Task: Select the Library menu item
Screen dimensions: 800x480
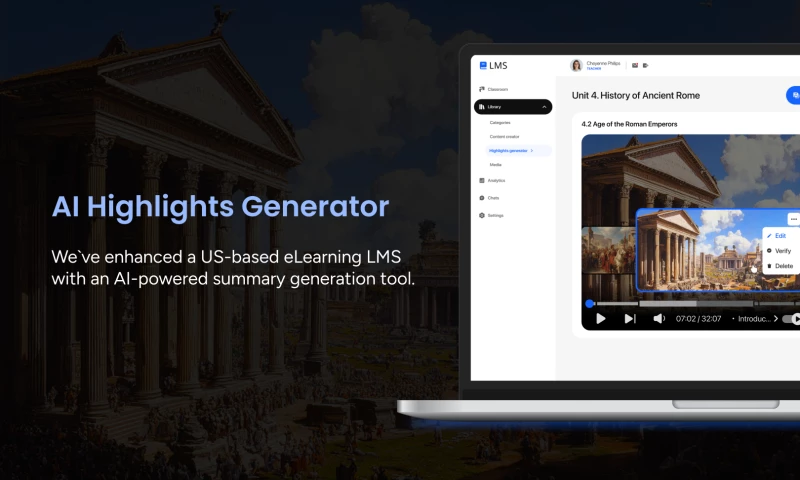Action: click(x=513, y=107)
